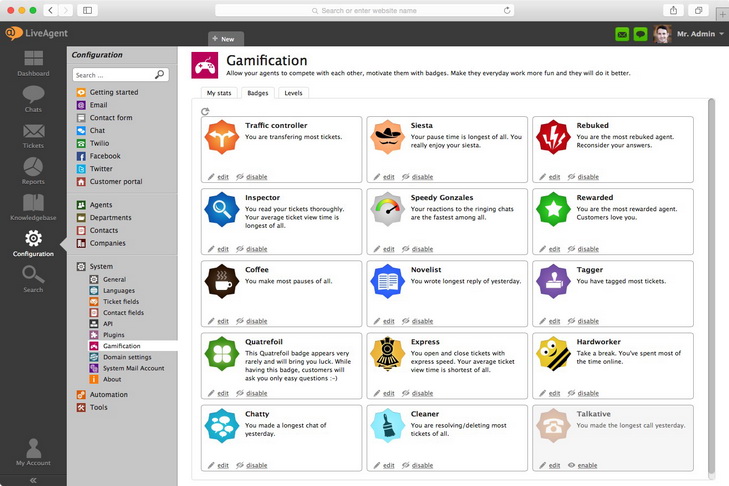Enable the Talkative badge

pyautogui.click(x=583, y=465)
